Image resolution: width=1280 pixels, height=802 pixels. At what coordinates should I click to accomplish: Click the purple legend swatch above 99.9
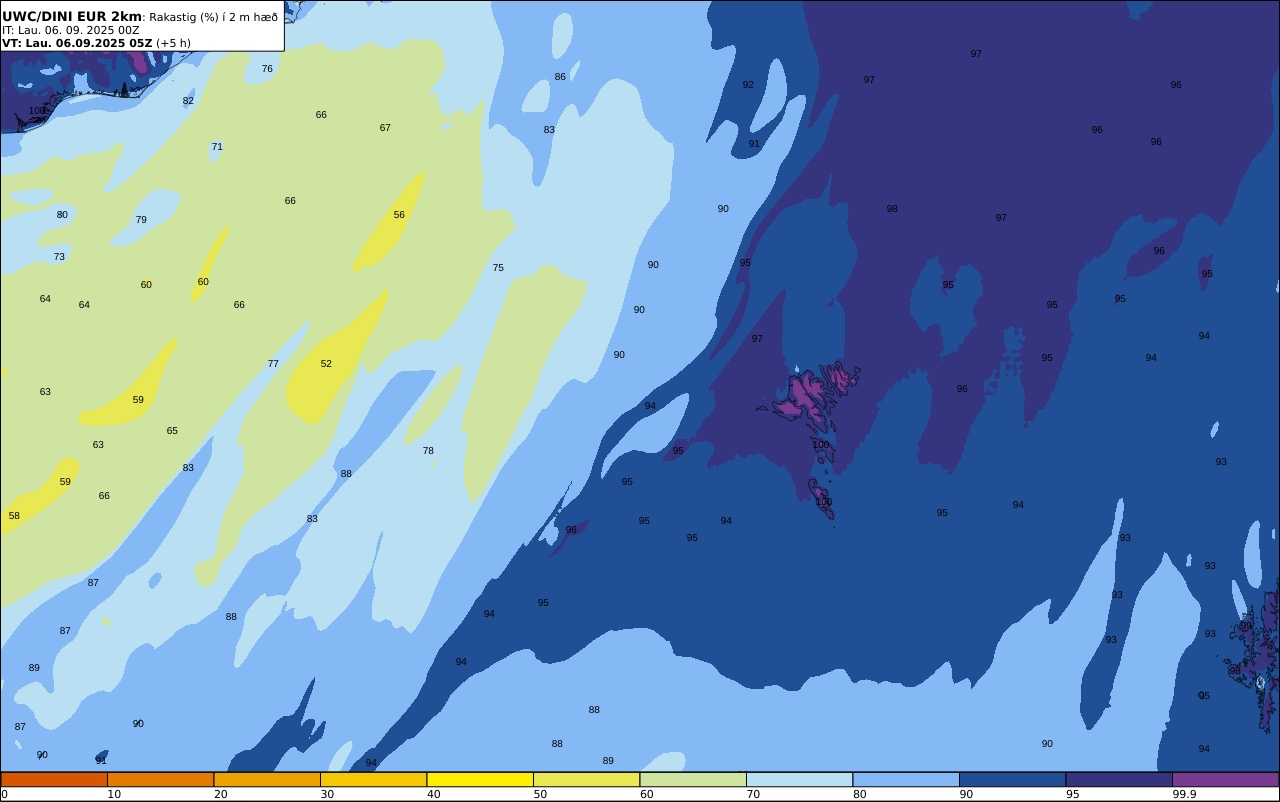click(x=1225, y=779)
